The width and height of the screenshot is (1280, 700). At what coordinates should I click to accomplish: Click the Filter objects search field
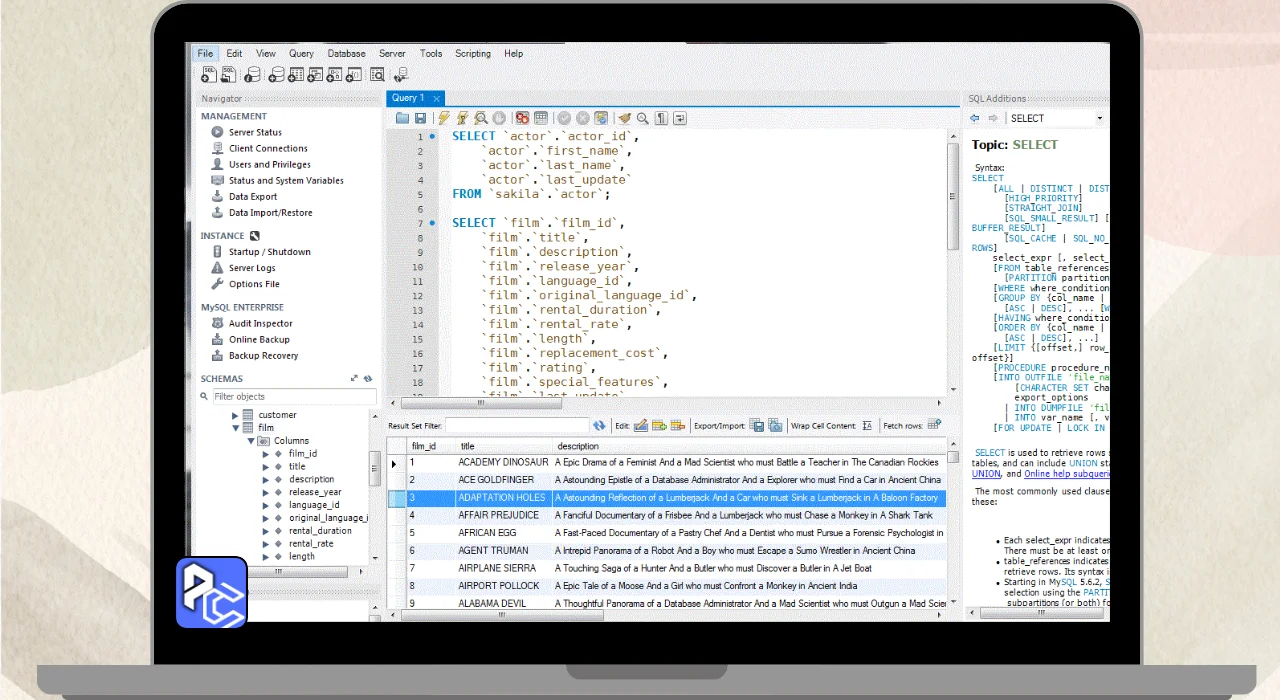click(x=290, y=397)
